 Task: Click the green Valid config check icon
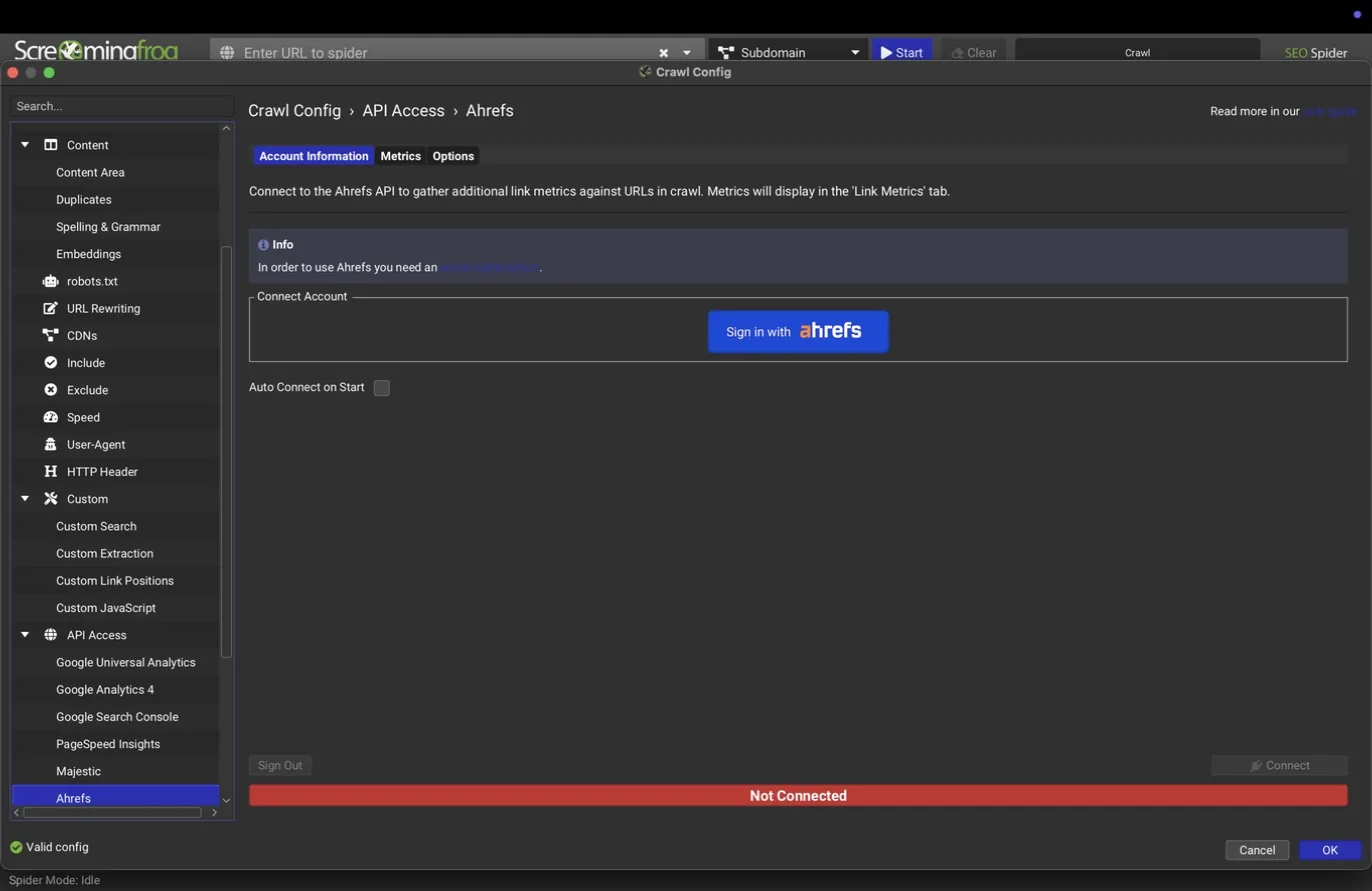16,847
